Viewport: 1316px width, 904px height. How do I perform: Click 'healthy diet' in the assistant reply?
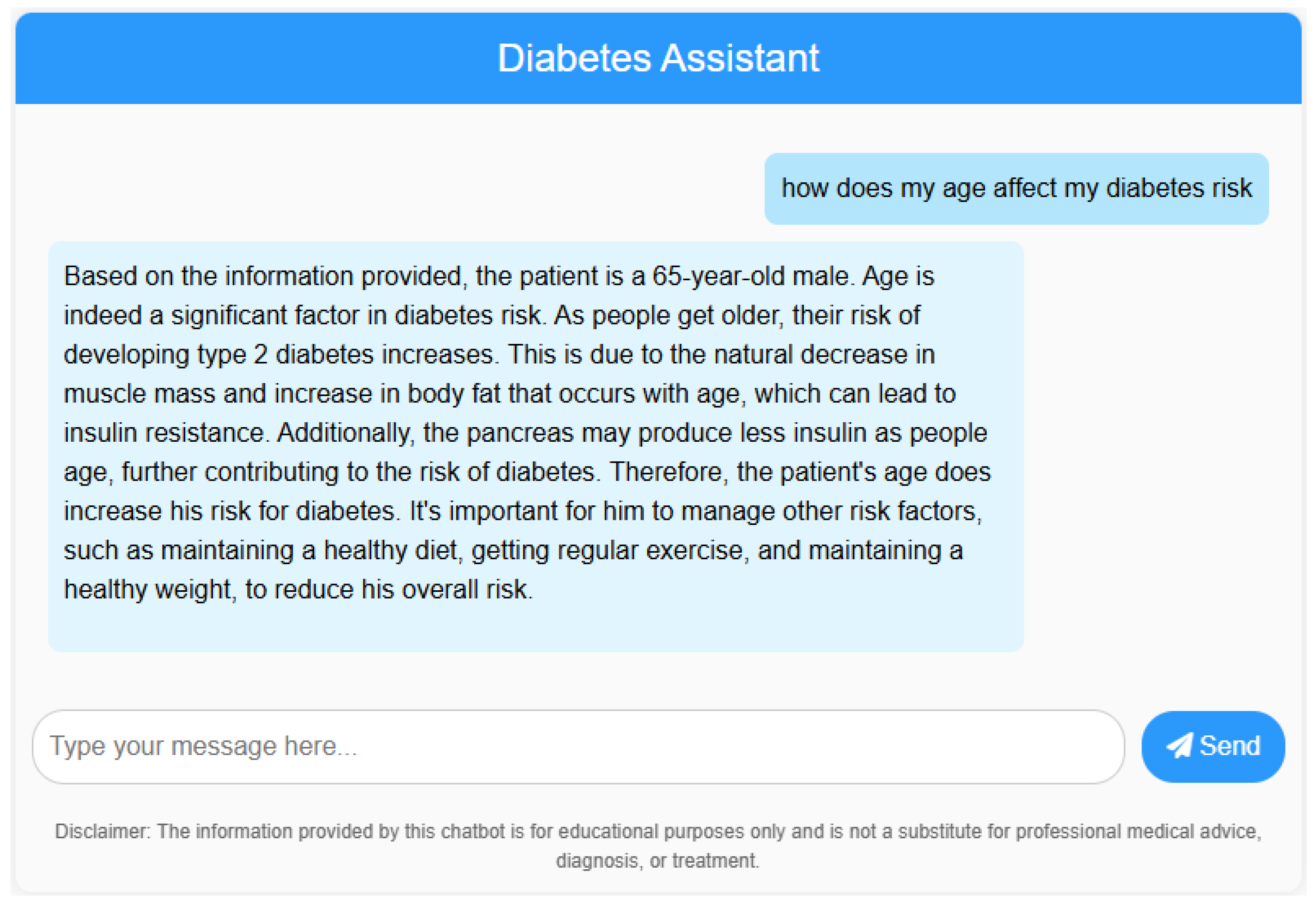click(x=390, y=550)
